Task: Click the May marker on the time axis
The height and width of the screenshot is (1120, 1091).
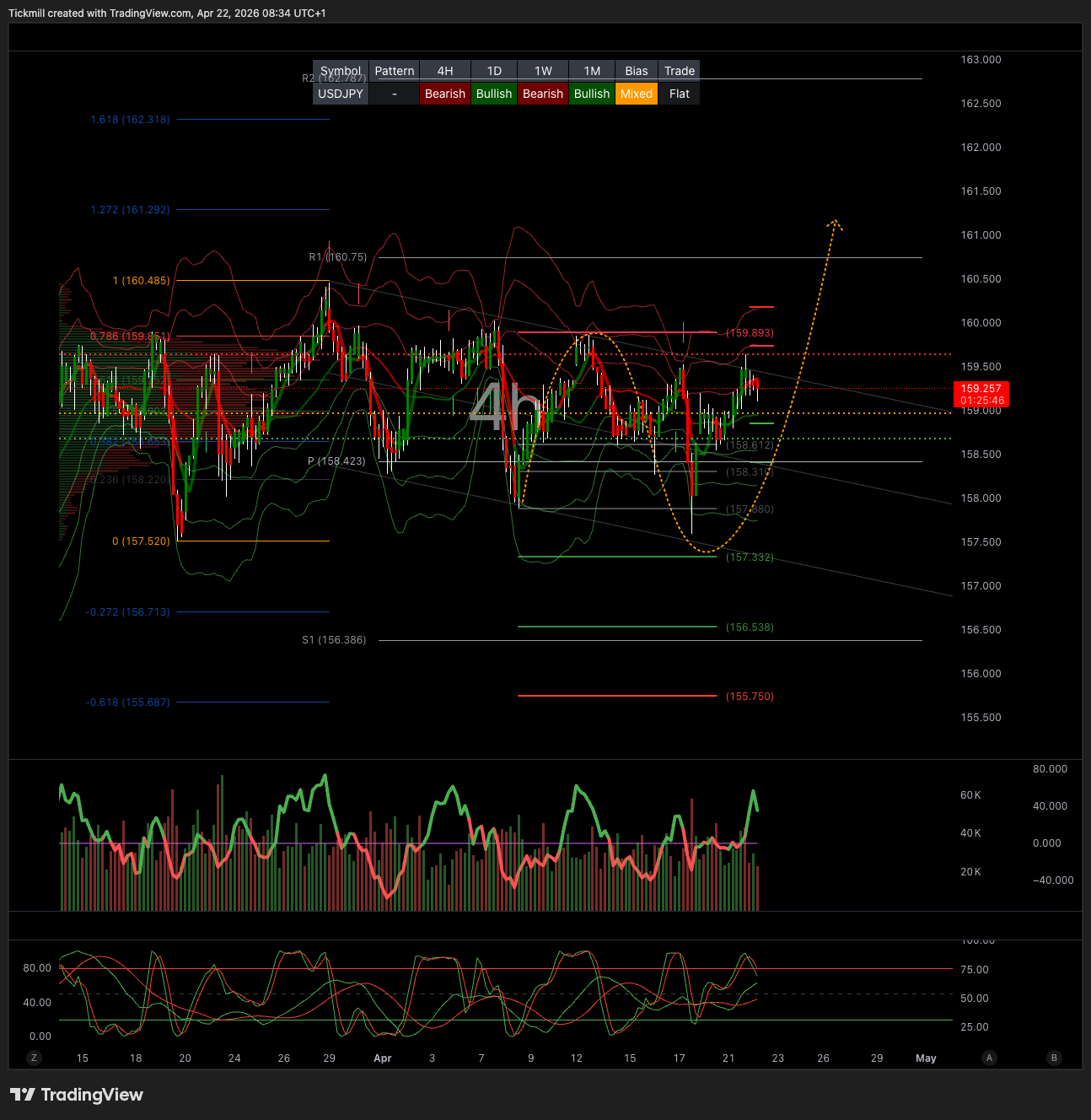Action: click(926, 1058)
